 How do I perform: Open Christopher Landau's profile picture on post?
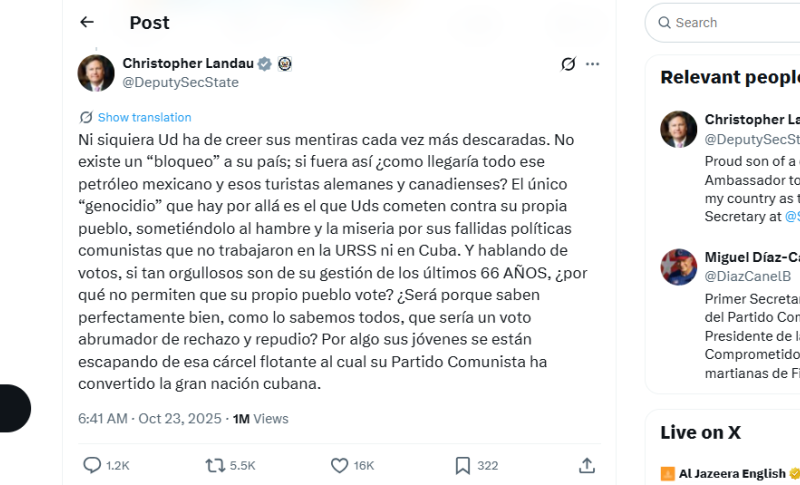[x=96, y=73]
